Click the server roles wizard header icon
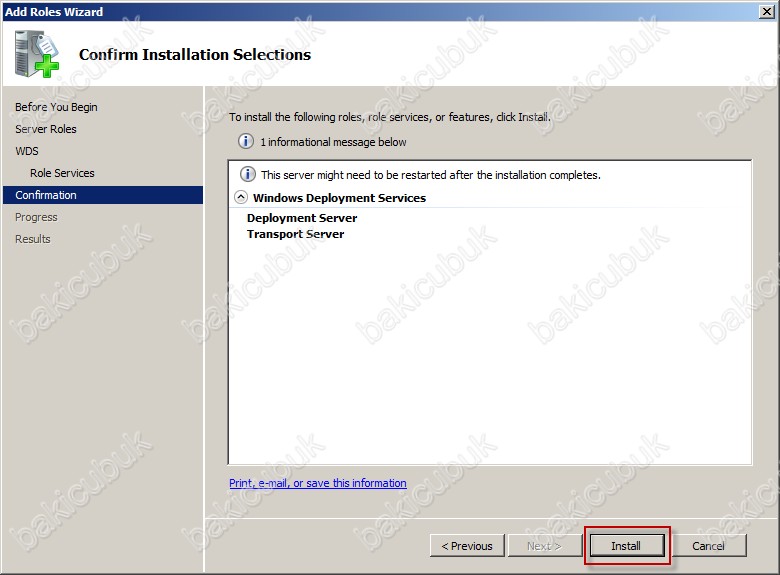This screenshot has height=575, width=780. pyautogui.click(x=37, y=54)
